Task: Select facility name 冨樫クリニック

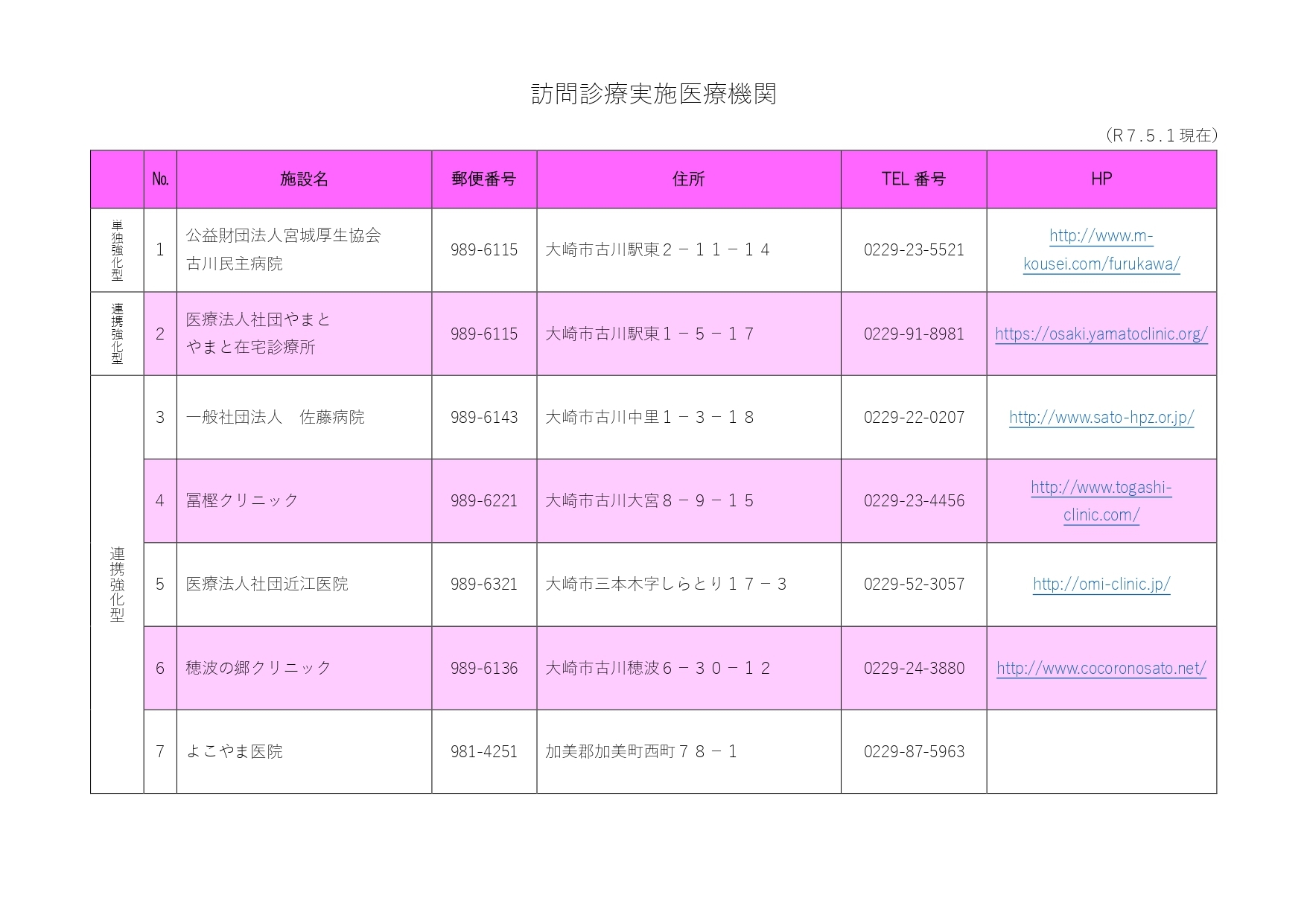Action: pyautogui.click(x=242, y=500)
